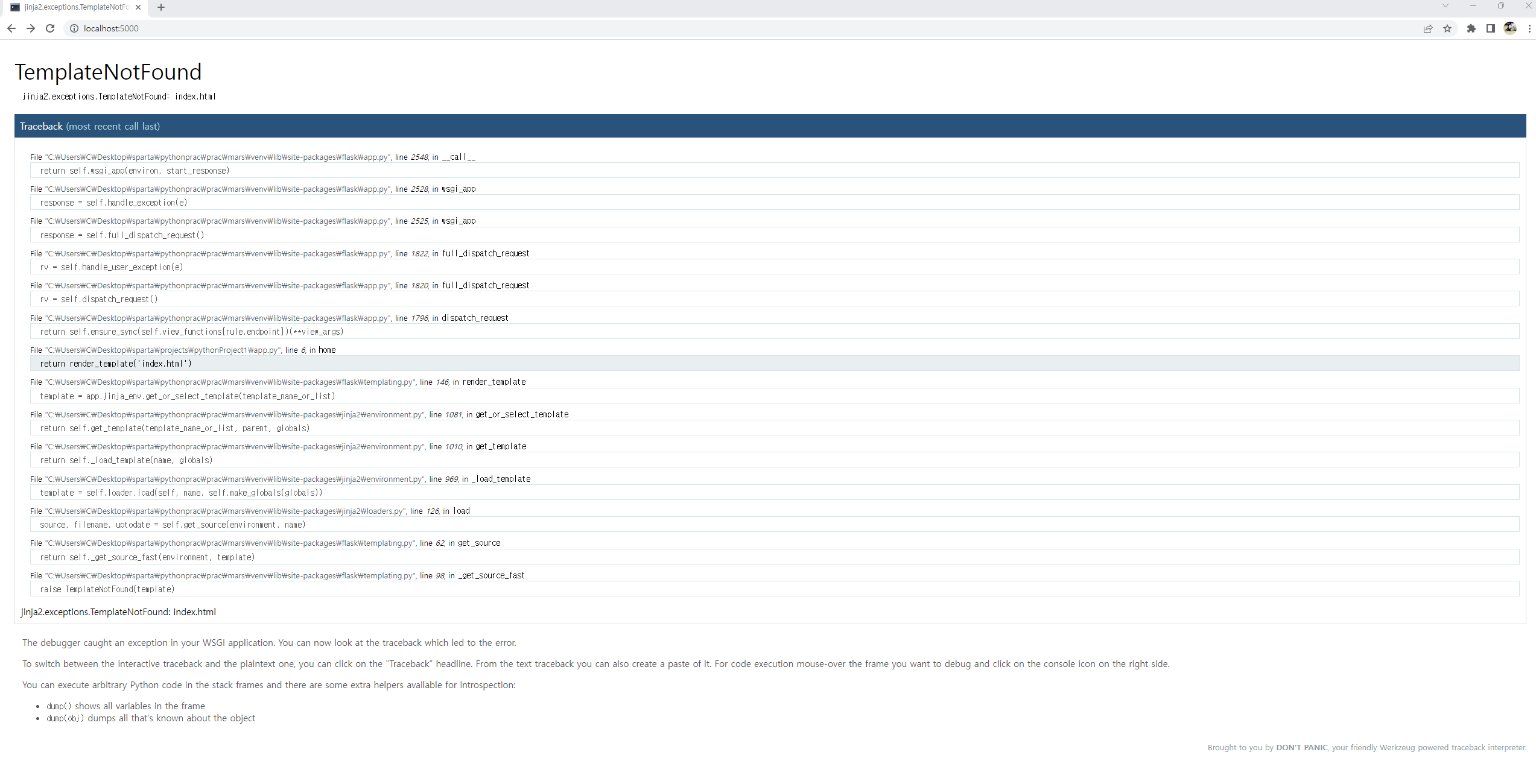Viewport: 1536px width, 784px height.
Task: Select the frame line 'return self.get_template(template_name_or_list, parent, globals)'
Action: coord(775,428)
